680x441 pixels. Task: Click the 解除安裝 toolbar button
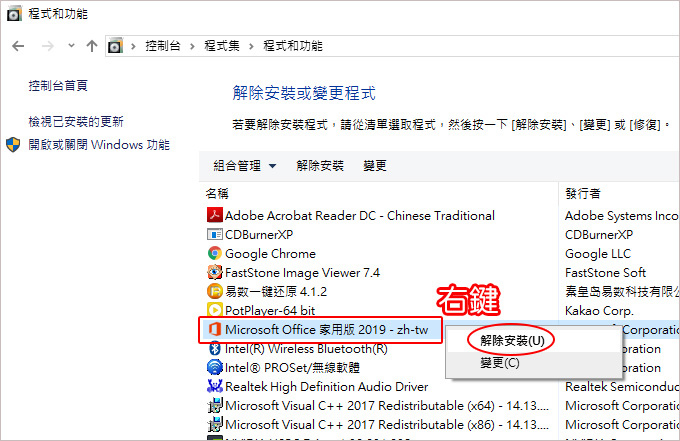[320, 166]
